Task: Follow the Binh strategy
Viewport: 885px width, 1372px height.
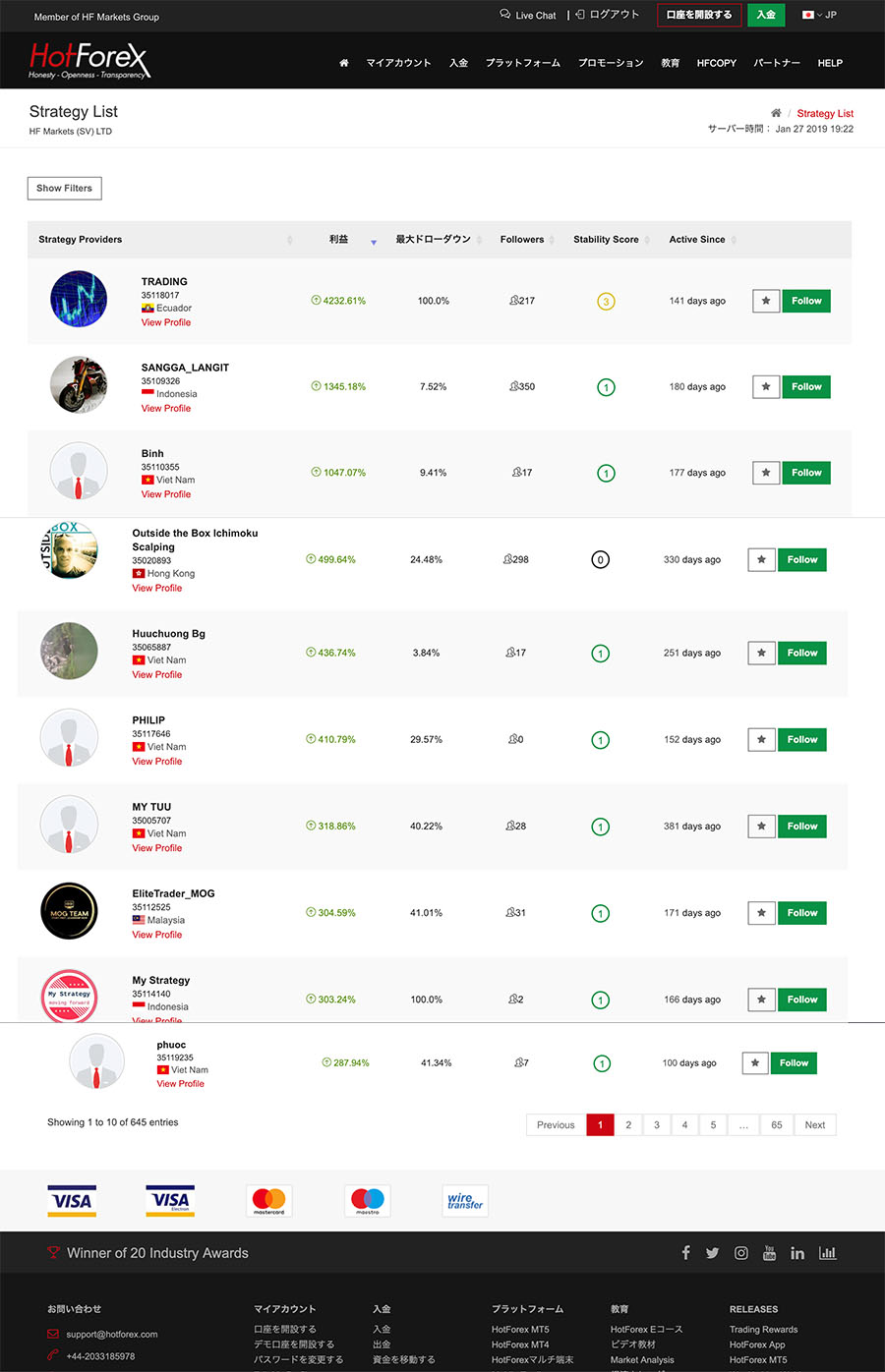Action: (806, 473)
